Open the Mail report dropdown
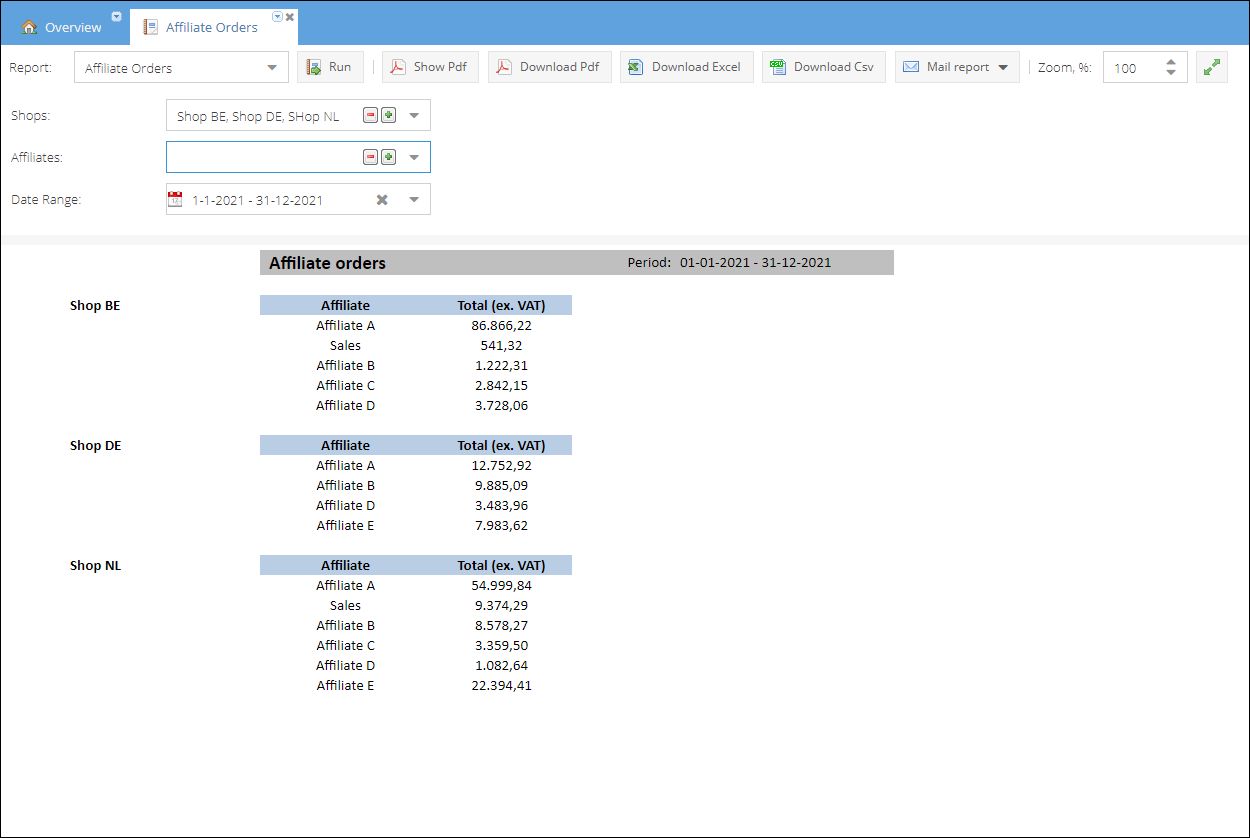 [x=957, y=67]
